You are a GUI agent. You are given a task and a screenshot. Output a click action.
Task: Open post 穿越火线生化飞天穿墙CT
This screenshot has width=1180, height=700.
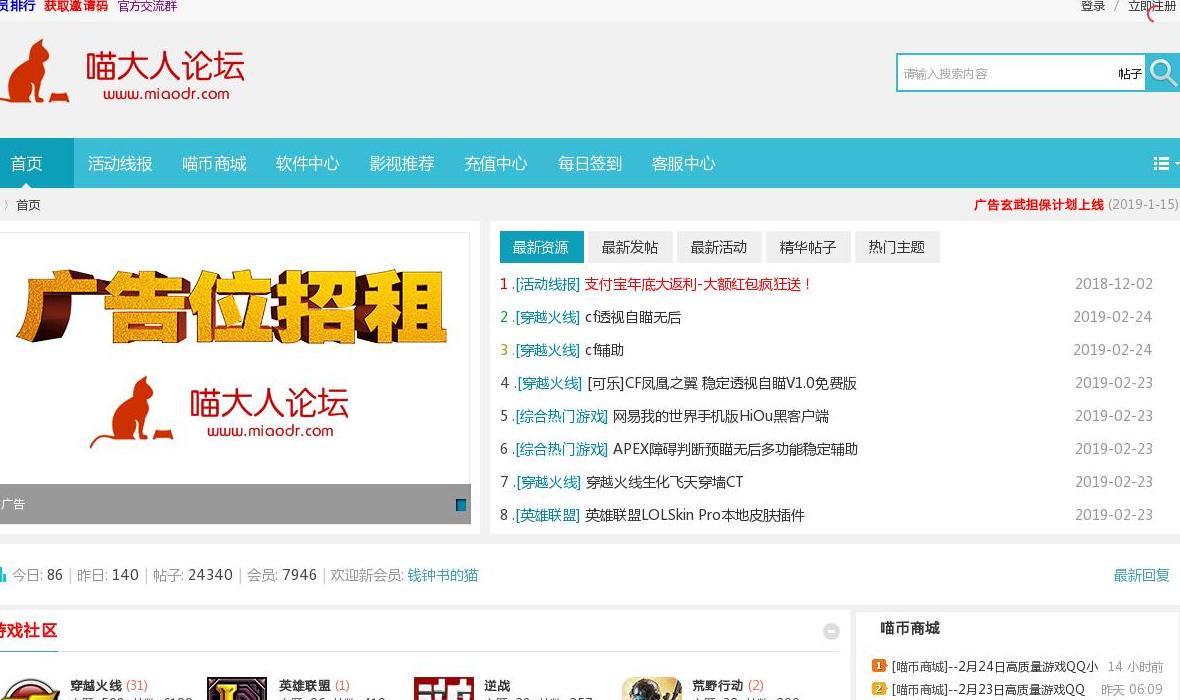[665, 482]
